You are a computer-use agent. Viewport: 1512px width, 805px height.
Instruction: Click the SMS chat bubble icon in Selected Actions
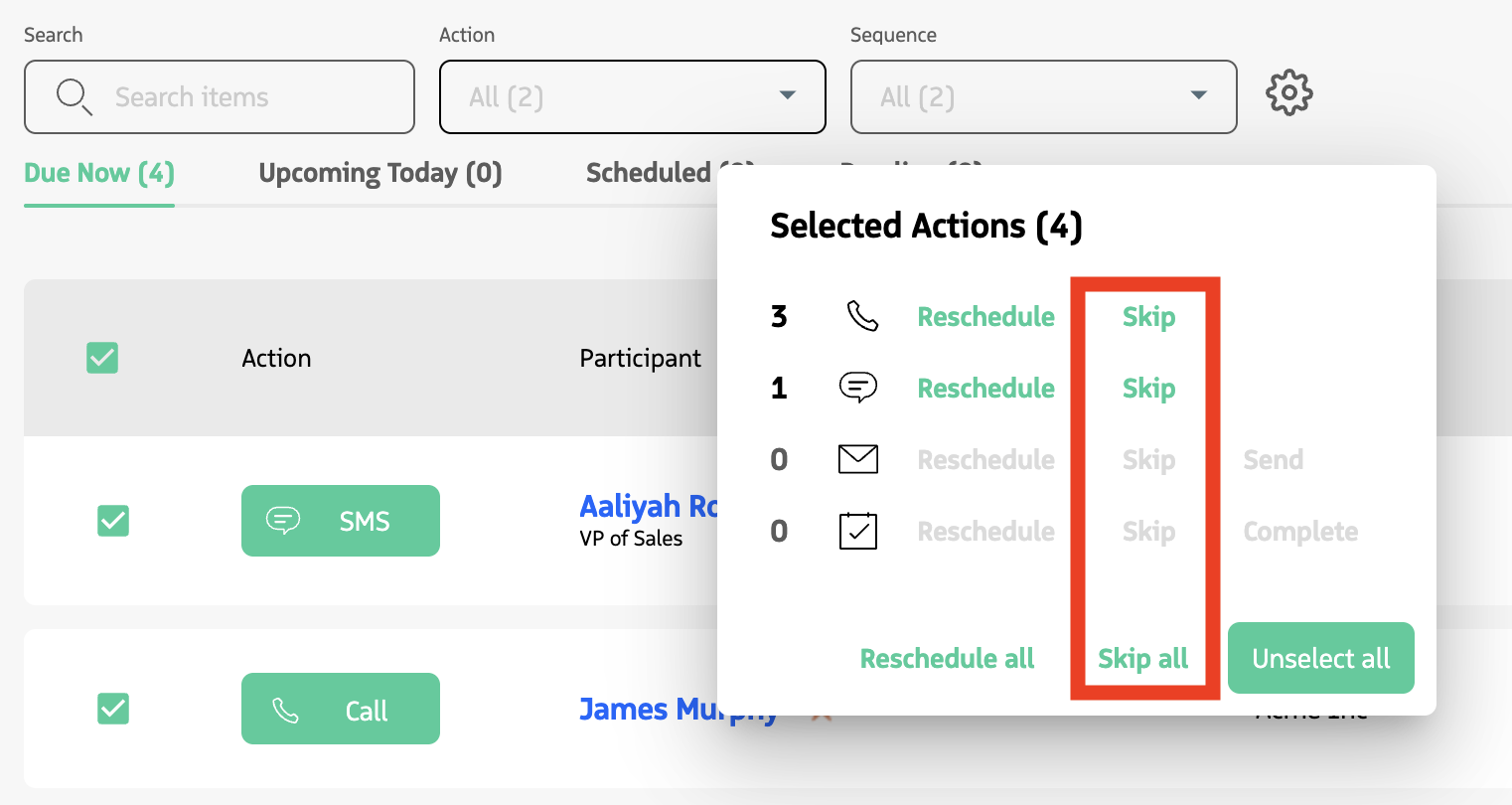coord(857,388)
